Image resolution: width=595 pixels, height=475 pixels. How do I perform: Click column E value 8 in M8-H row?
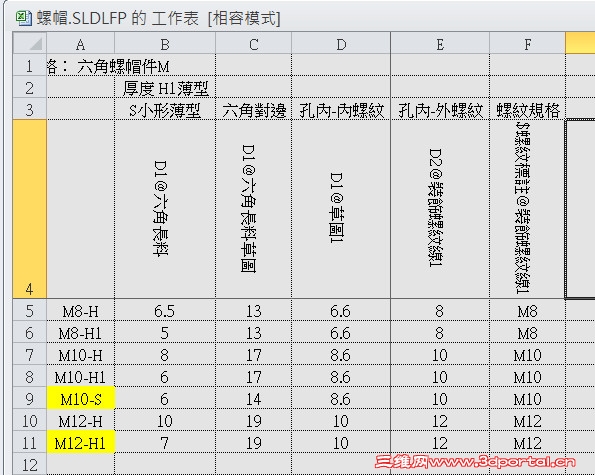[x=439, y=311]
